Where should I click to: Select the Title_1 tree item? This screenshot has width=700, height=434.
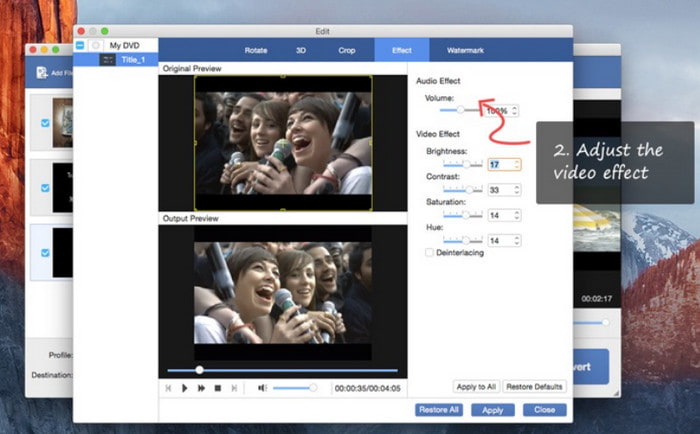click(115, 59)
